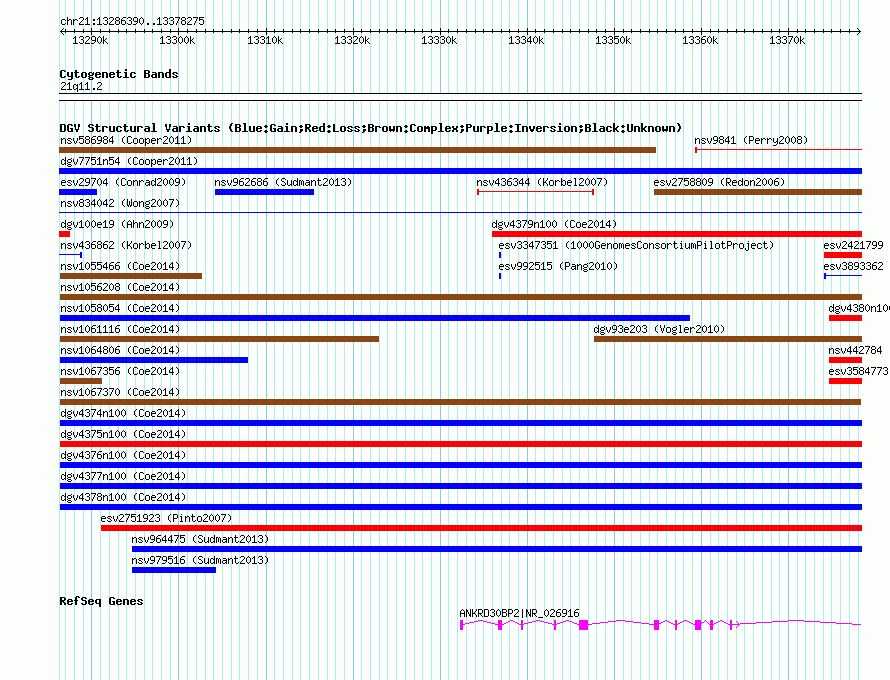Click the nsv442784 variant label
Image resolution: width=890 pixels, height=680 pixels.
(x=855, y=350)
